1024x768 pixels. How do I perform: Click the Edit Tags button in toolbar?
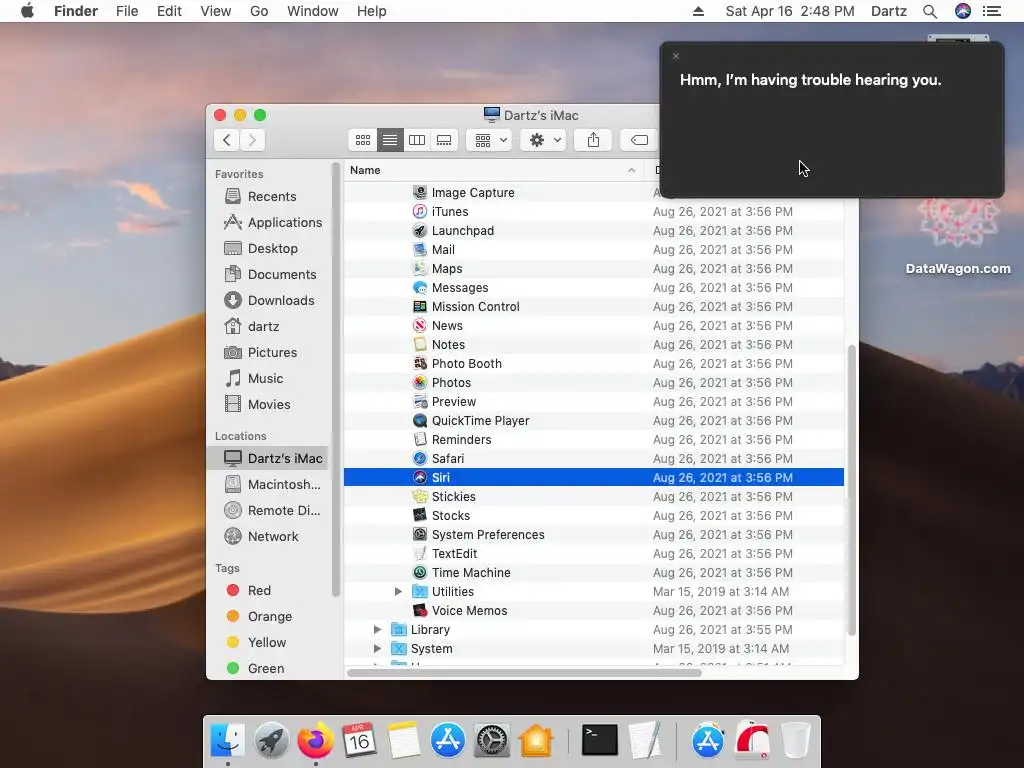(x=639, y=140)
